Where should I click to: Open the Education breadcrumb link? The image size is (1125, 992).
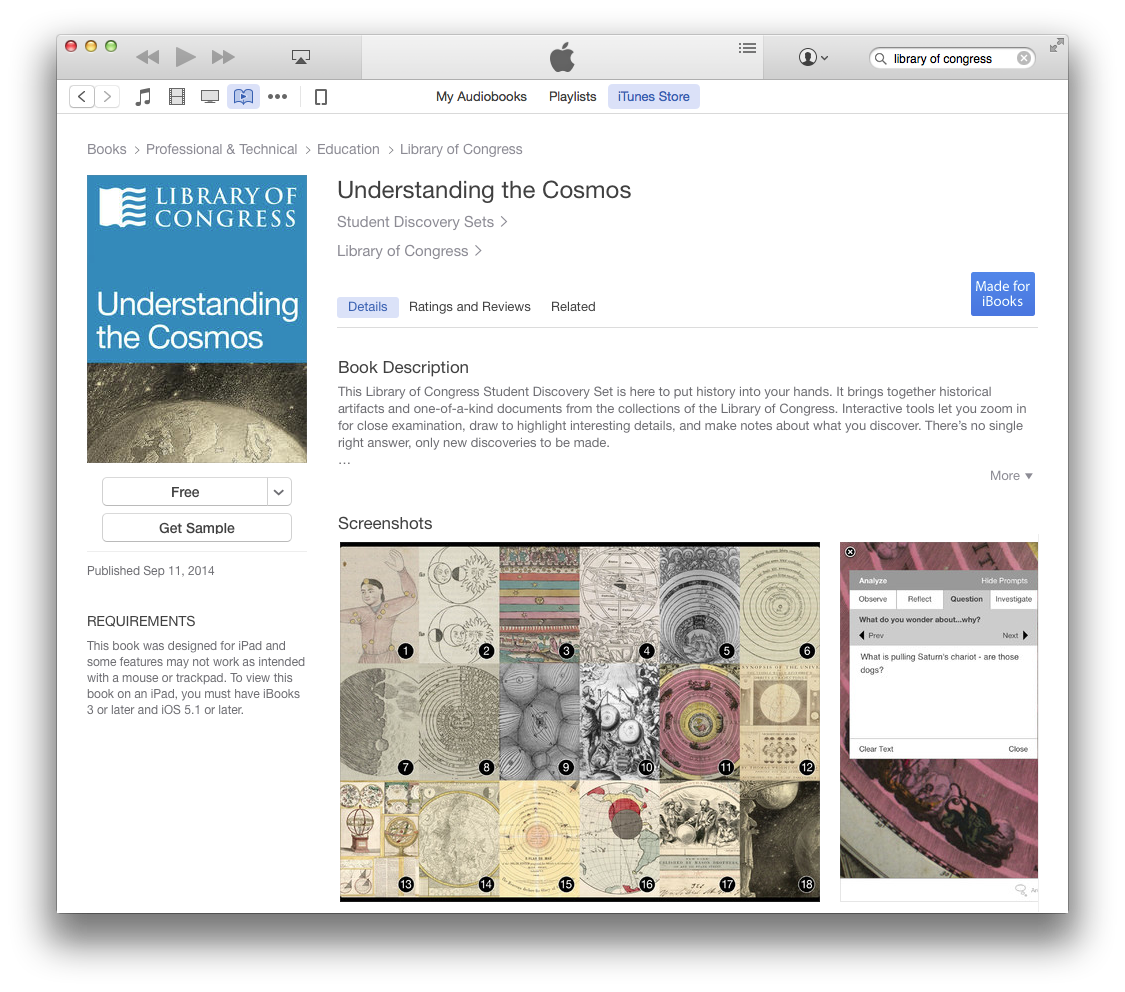click(348, 149)
